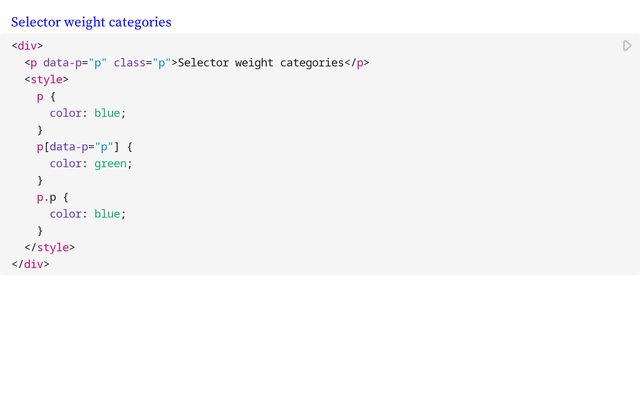Image resolution: width=640 pixels, height=400 pixels.
Task: Click the blue 'Selector weight categories' heading
Action: click(91, 22)
